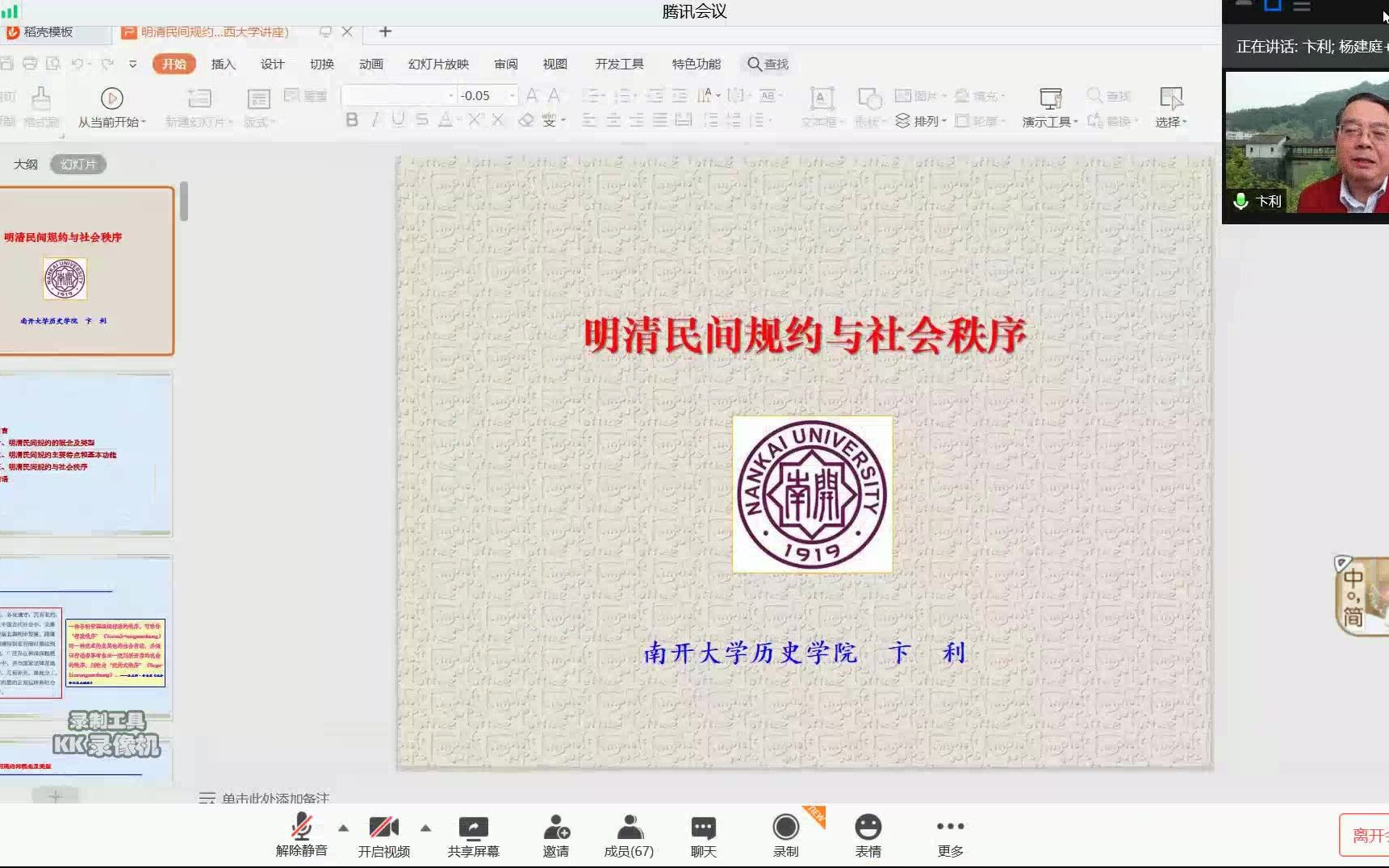1389x868 pixels.
Task: Open the 特色功能 tab
Action: pyautogui.click(x=697, y=64)
